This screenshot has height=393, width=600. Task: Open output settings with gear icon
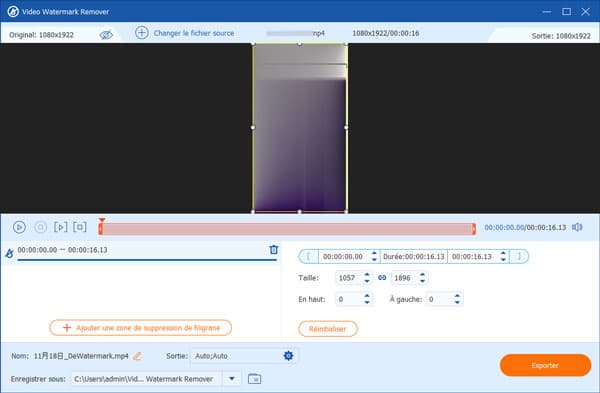tap(289, 356)
